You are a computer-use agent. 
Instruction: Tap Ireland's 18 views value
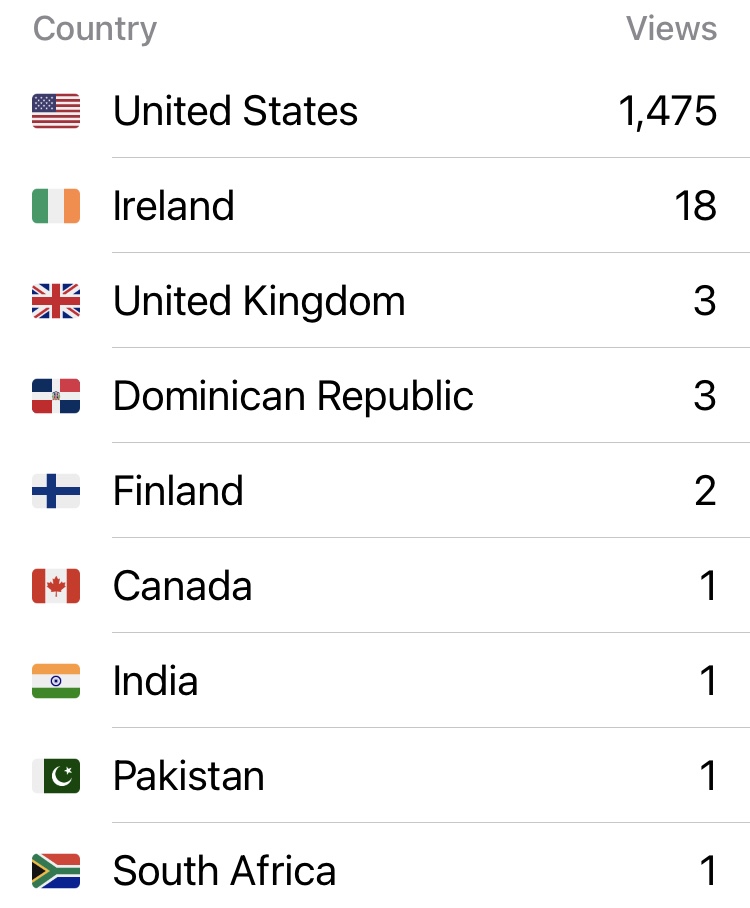(x=695, y=206)
